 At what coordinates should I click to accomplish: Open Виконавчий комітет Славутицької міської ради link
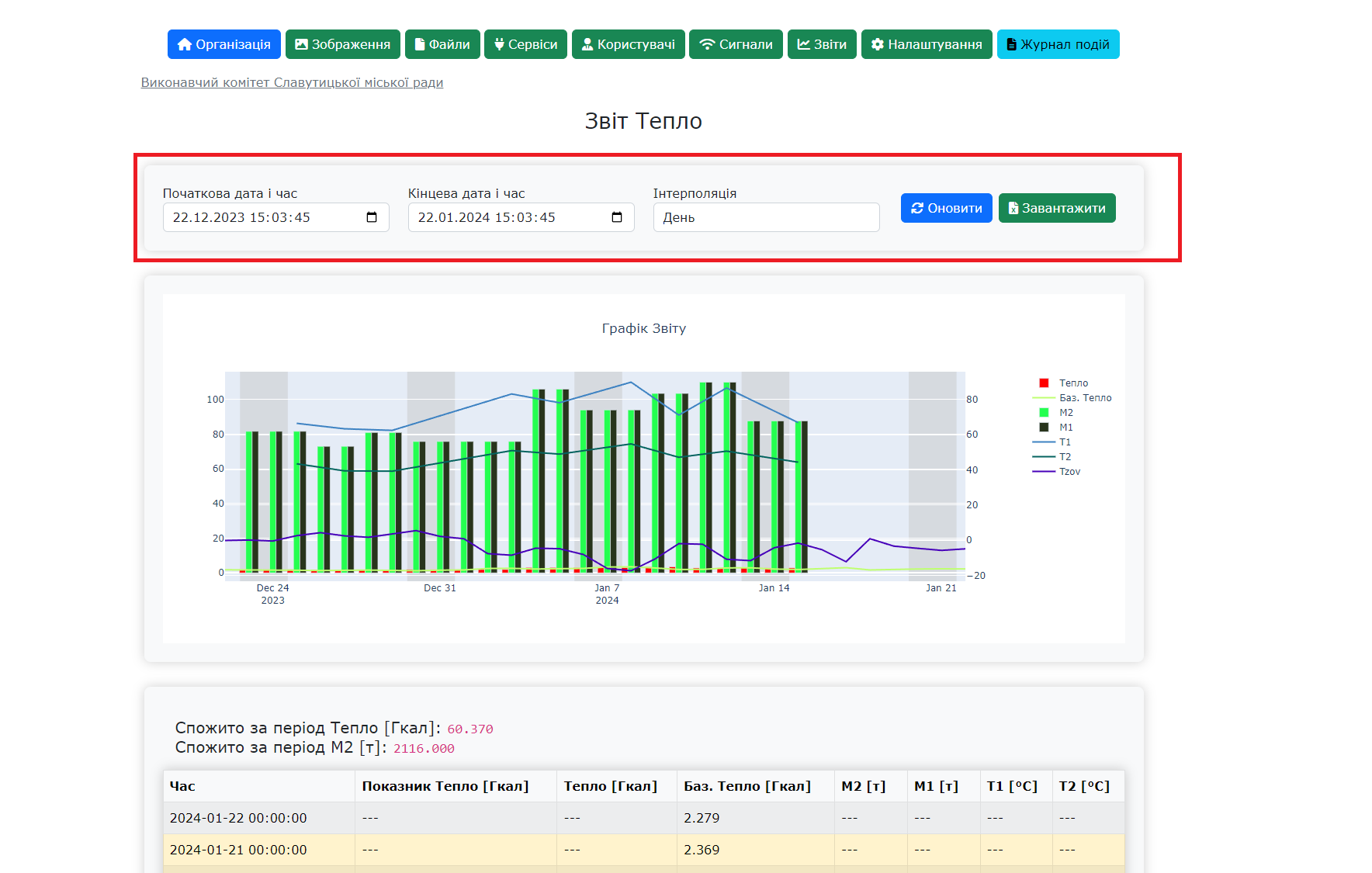[292, 83]
